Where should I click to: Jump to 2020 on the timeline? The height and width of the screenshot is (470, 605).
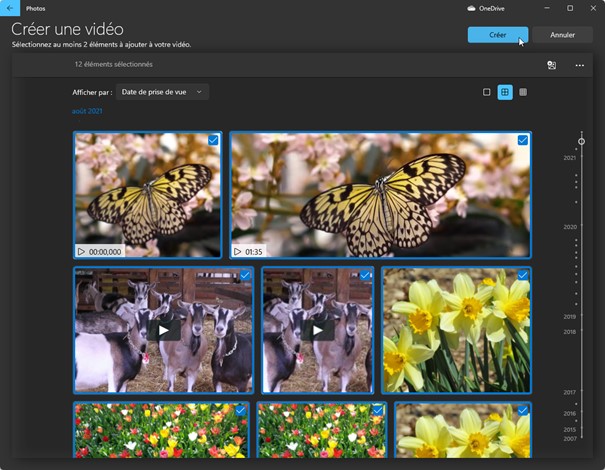(570, 227)
